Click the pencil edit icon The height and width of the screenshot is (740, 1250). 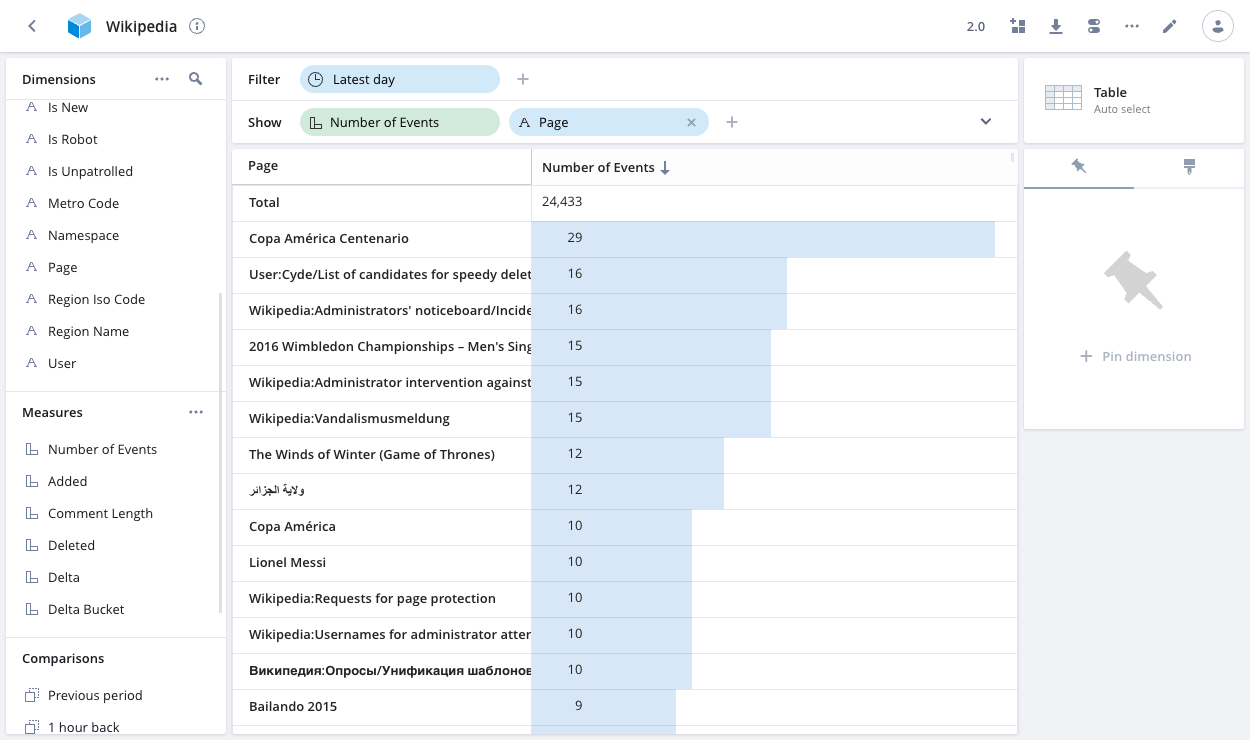(1170, 26)
